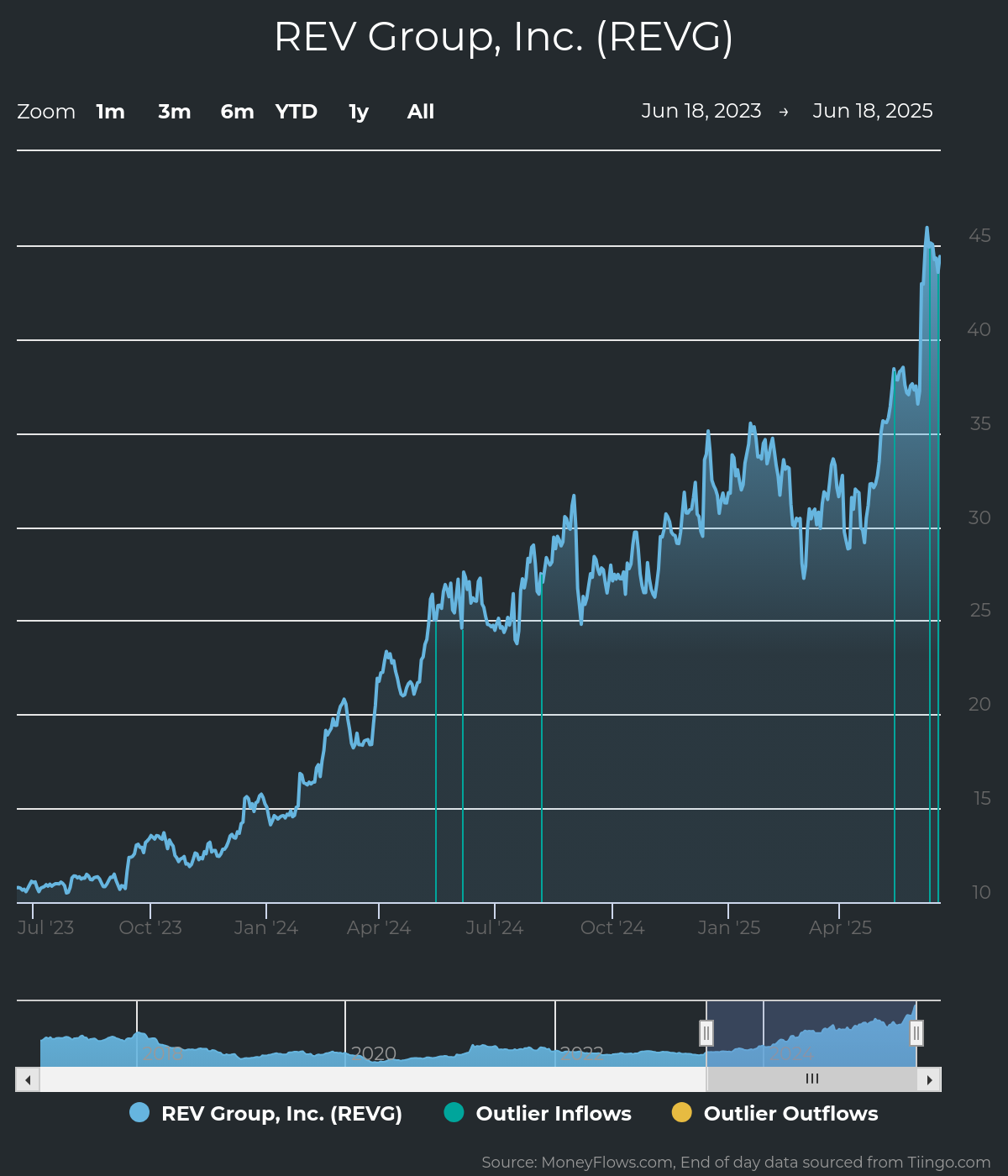
Task: Select the 6m zoom range
Action: [x=238, y=112]
